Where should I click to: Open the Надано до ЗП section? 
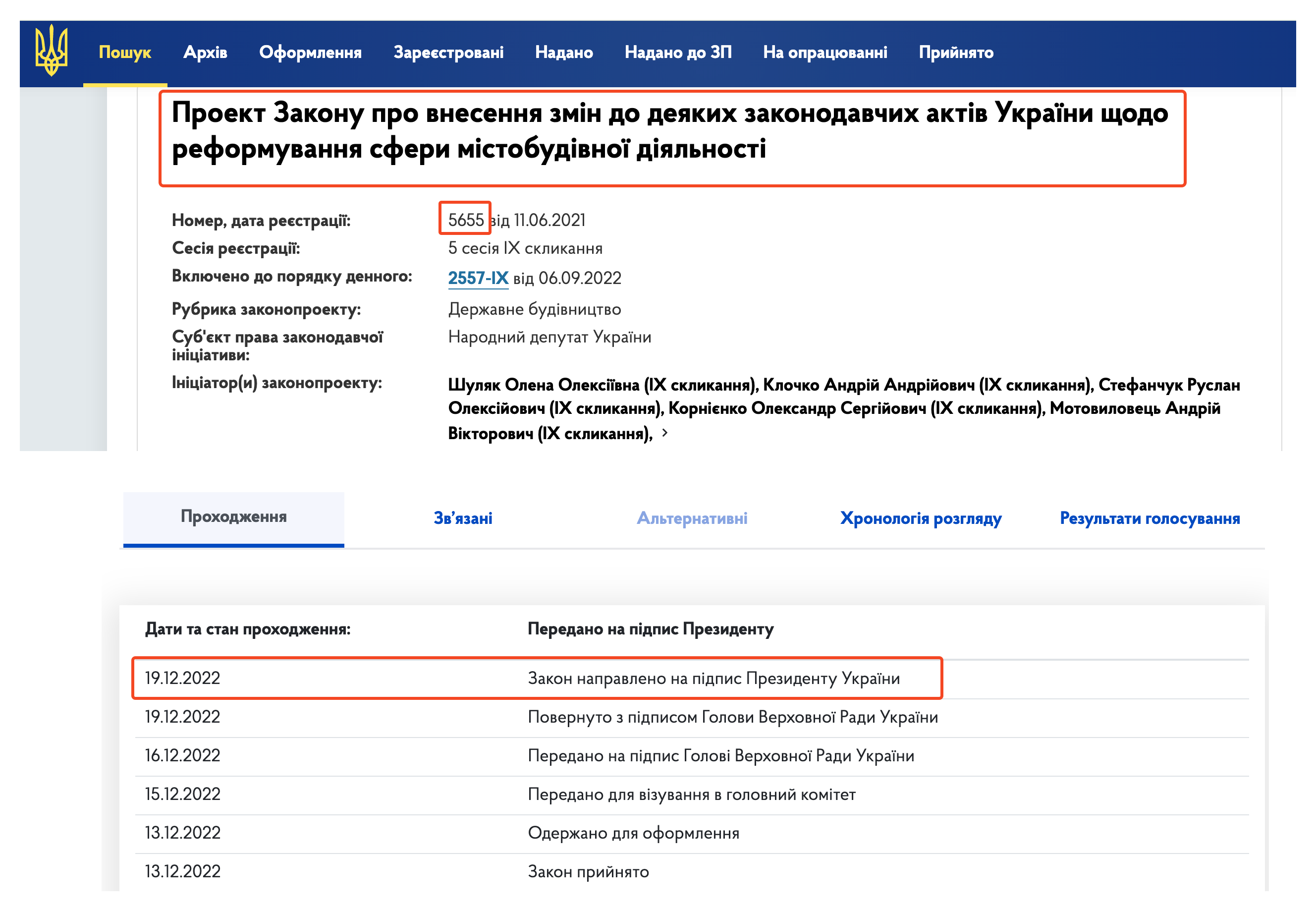(679, 53)
